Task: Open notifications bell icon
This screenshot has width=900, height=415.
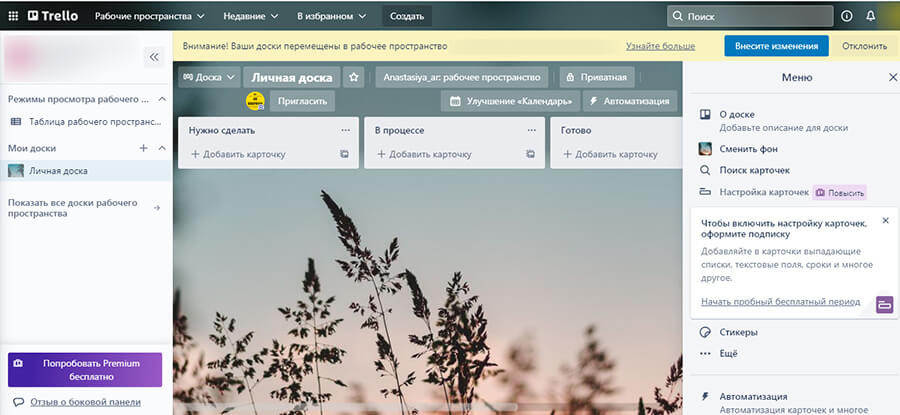Action: coord(870,16)
